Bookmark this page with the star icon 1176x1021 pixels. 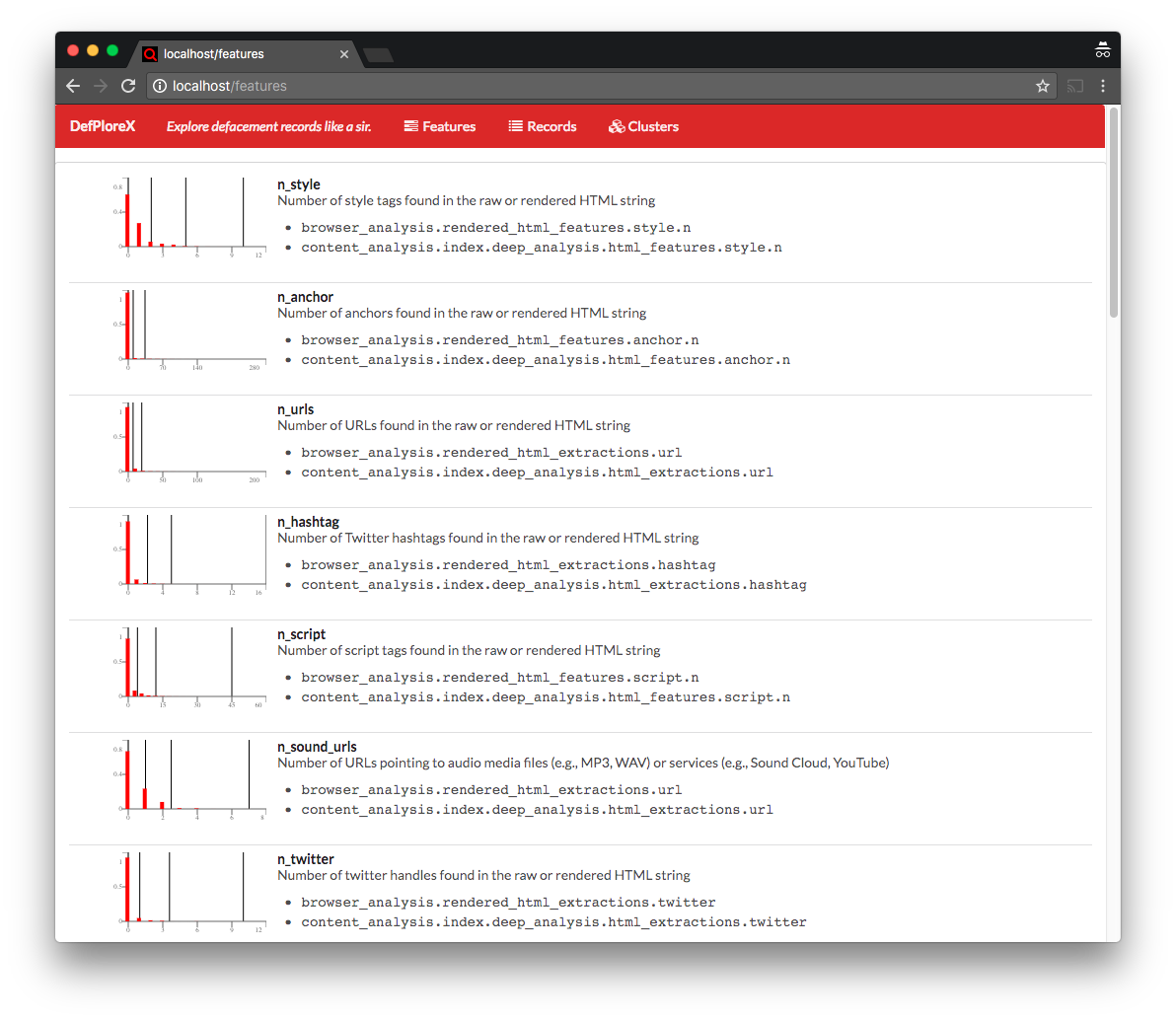(x=1043, y=86)
